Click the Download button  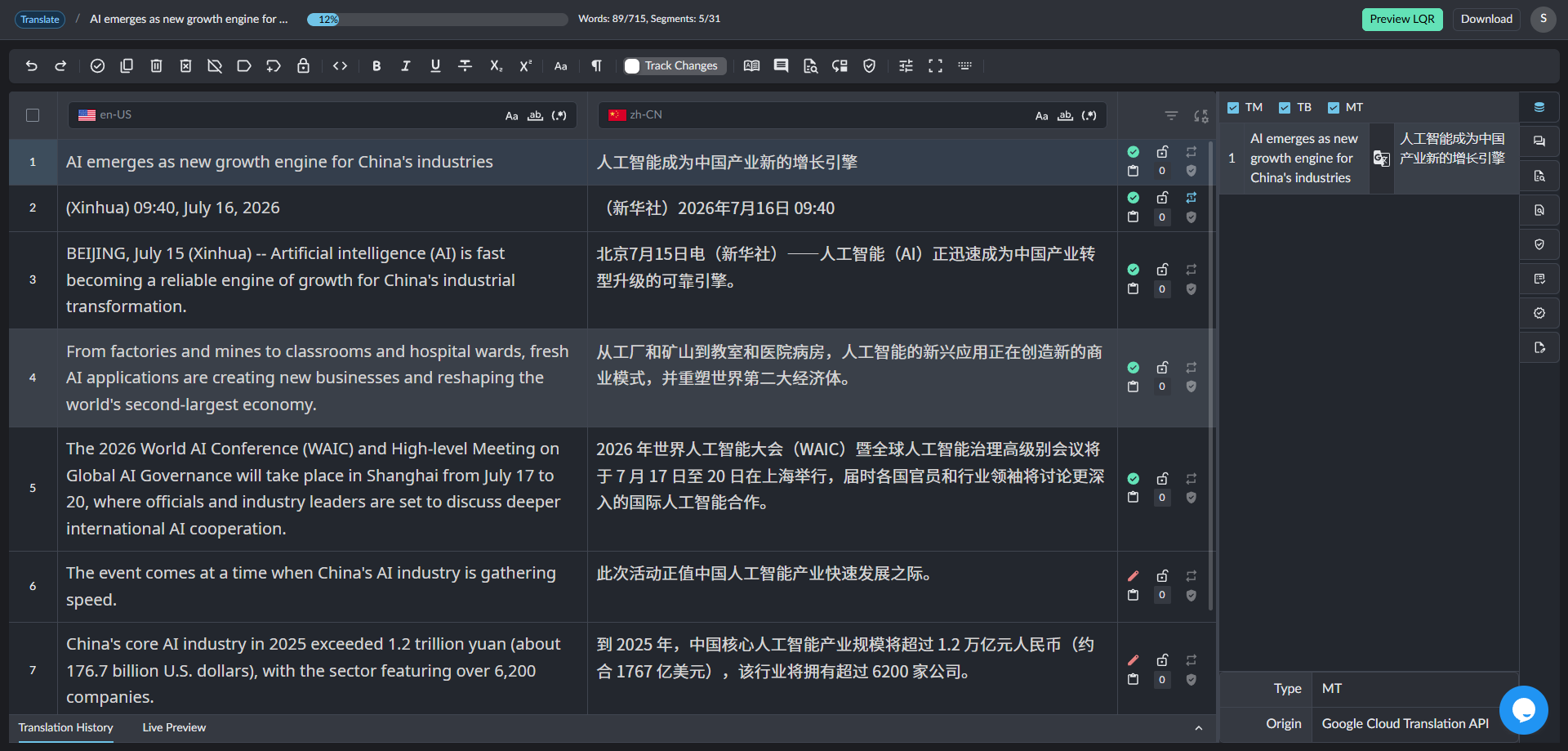coord(1486,20)
